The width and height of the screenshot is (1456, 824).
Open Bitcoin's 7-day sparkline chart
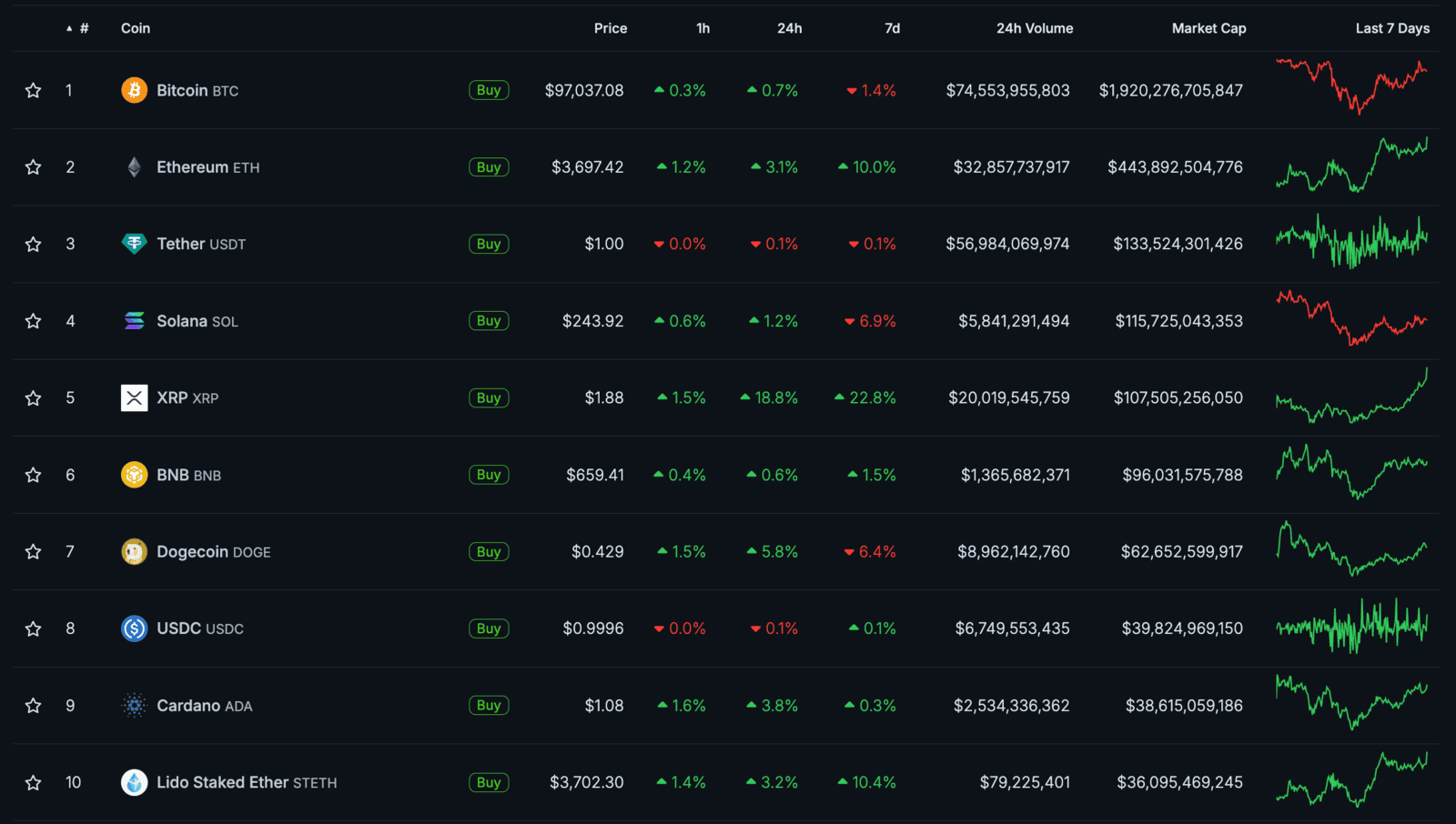pyautogui.click(x=1351, y=86)
